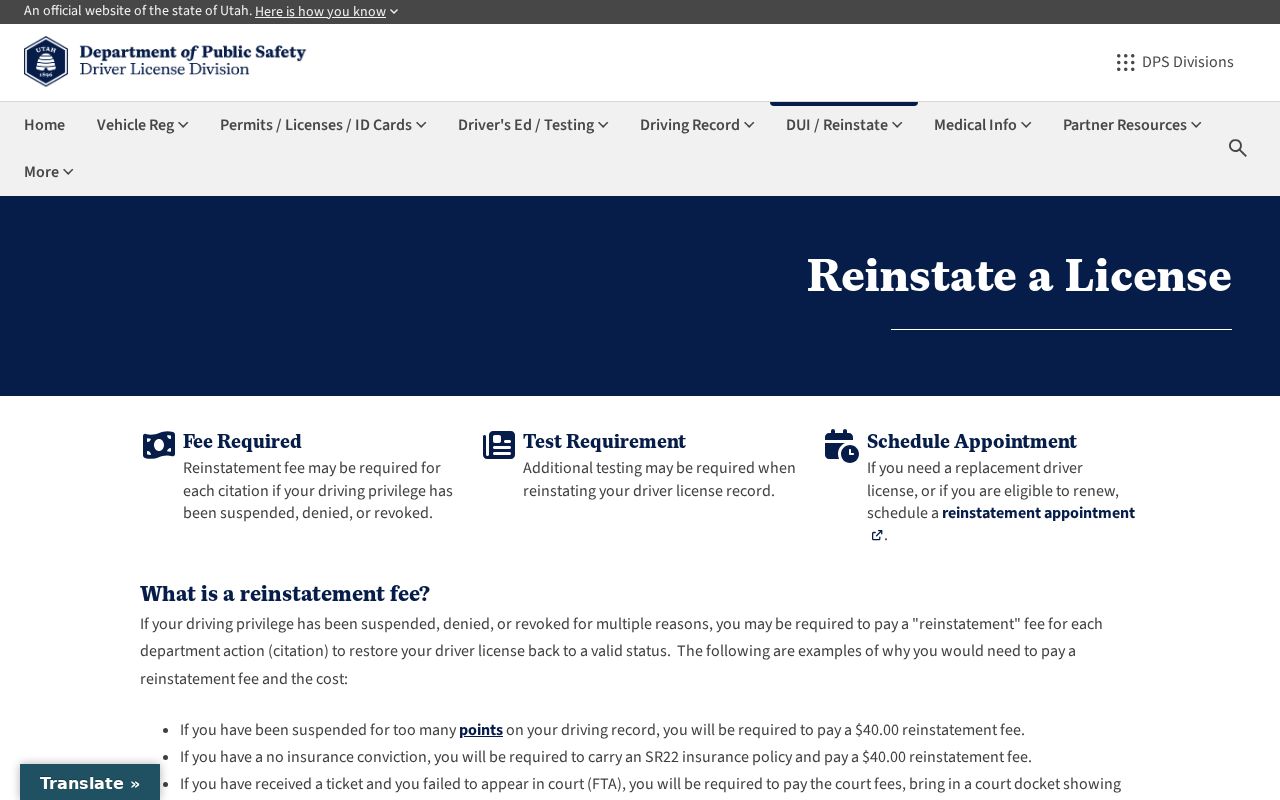The image size is (1280, 800).
Task: Expand the Driver's Ed / Testing menu
Action: pos(533,125)
